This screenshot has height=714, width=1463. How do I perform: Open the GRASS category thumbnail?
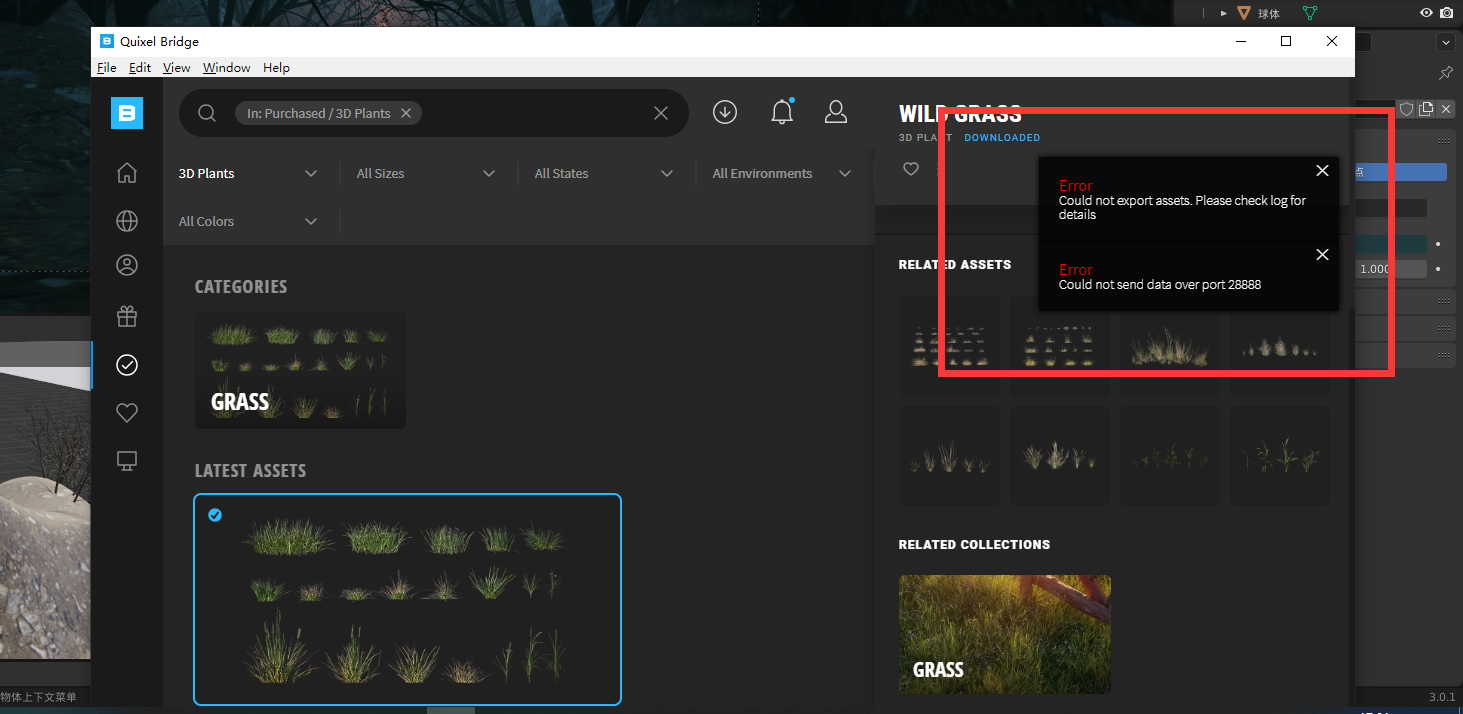point(300,369)
